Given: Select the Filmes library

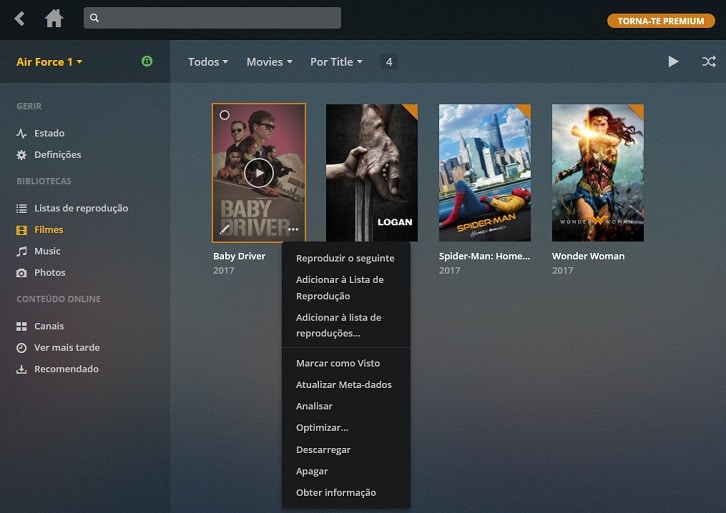Looking at the screenshot, I should 49,230.
